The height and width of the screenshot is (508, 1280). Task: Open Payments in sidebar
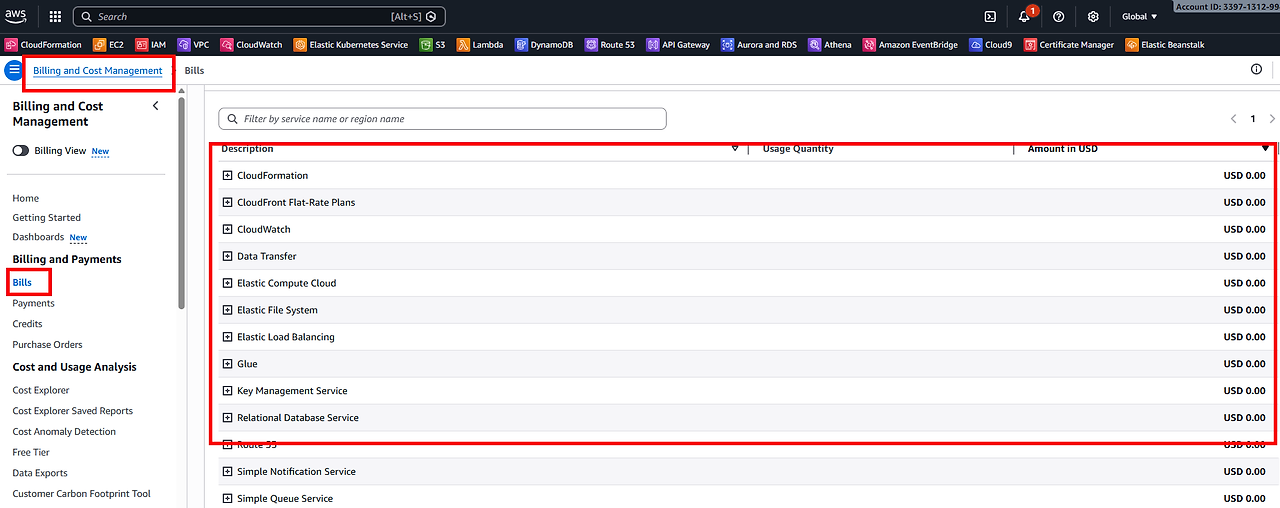(x=34, y=303)
